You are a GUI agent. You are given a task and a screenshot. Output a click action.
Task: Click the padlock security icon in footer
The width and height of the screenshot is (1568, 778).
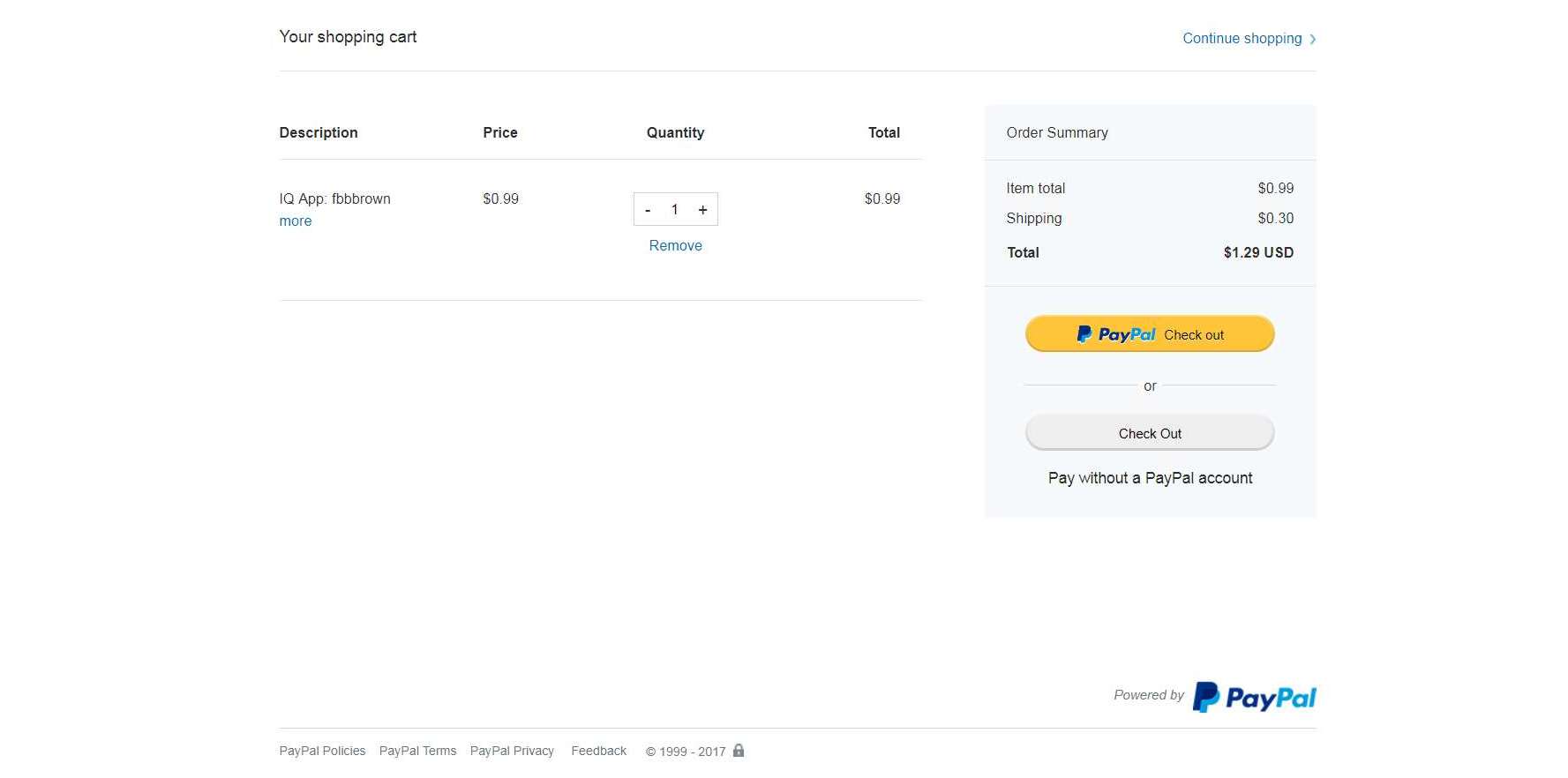point(739,751)
